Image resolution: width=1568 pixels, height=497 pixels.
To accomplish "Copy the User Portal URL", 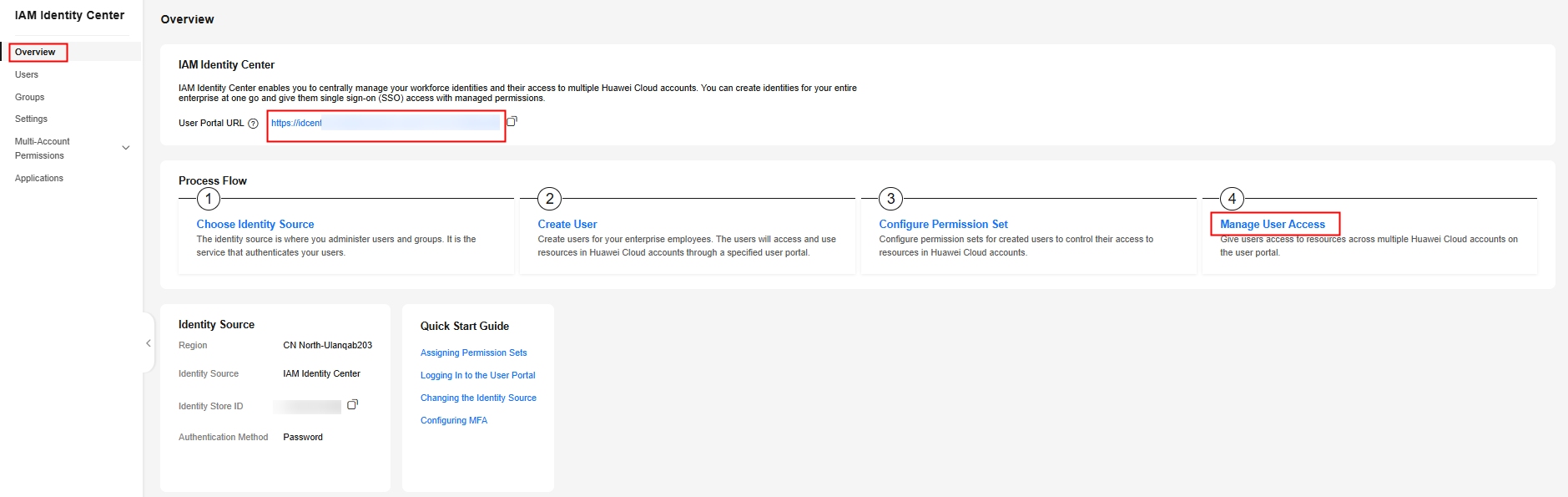I will tap(512, 121).
